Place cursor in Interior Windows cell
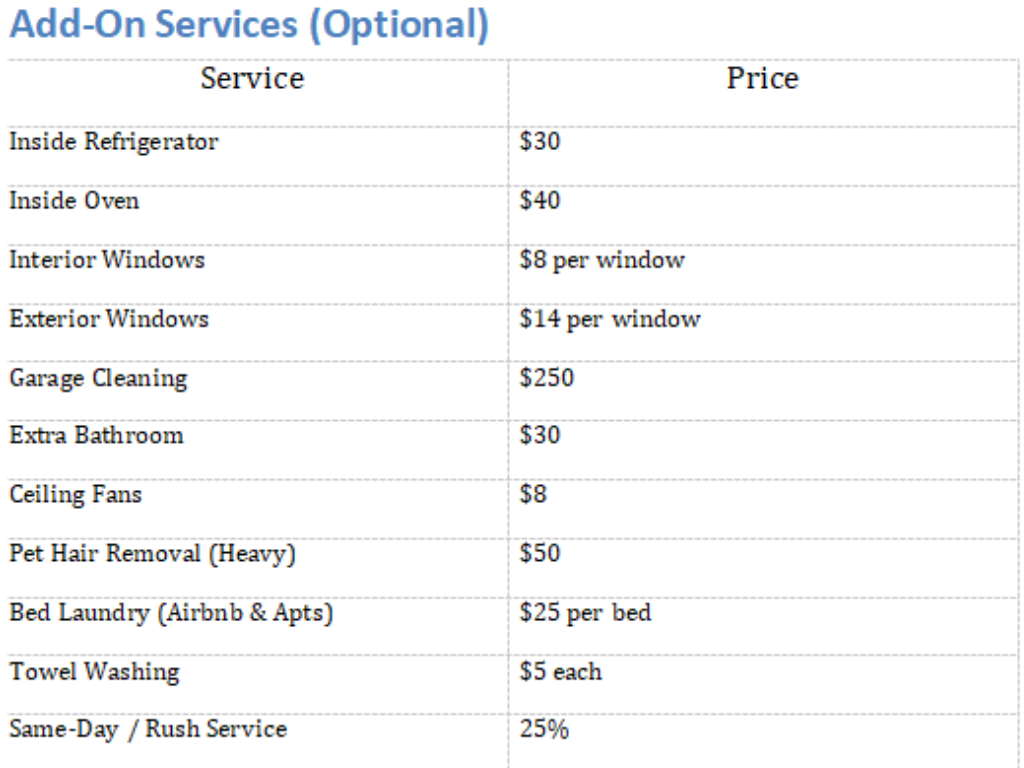The width and height of the screenshot is (1024, 768). (x=107, y=260)
